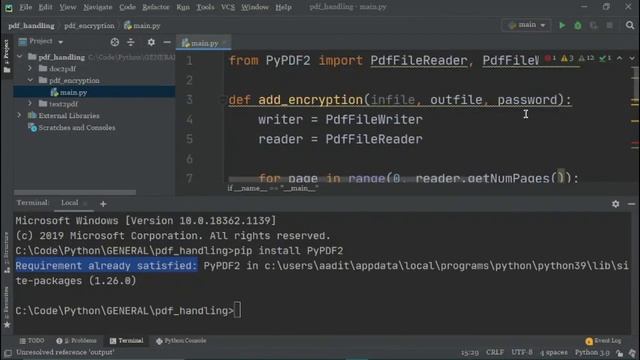This screenshot has width=640, height=360.
Task: Select the Local terminal tab
Action: [x=69, y=203]
